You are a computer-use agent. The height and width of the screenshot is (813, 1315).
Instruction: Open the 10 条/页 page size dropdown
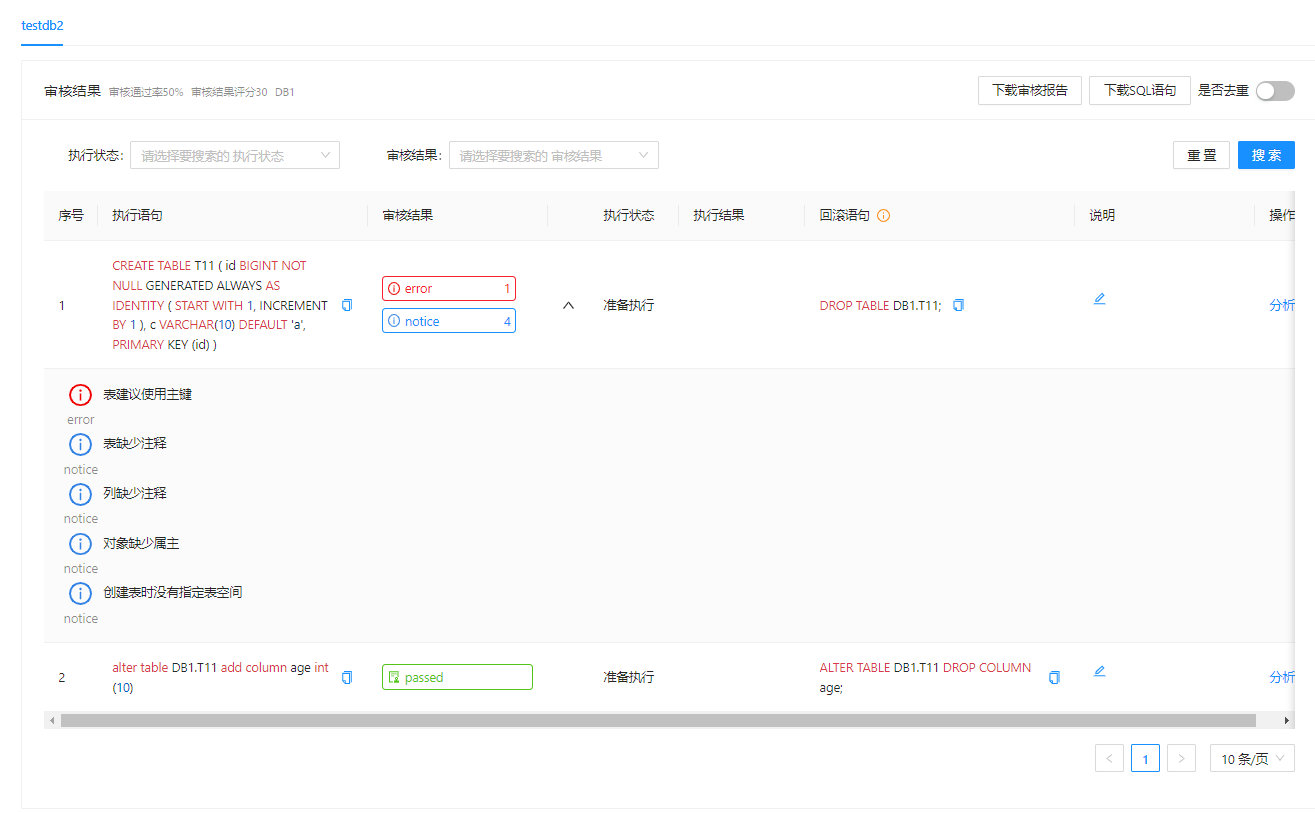click(x=1252, y=759)
